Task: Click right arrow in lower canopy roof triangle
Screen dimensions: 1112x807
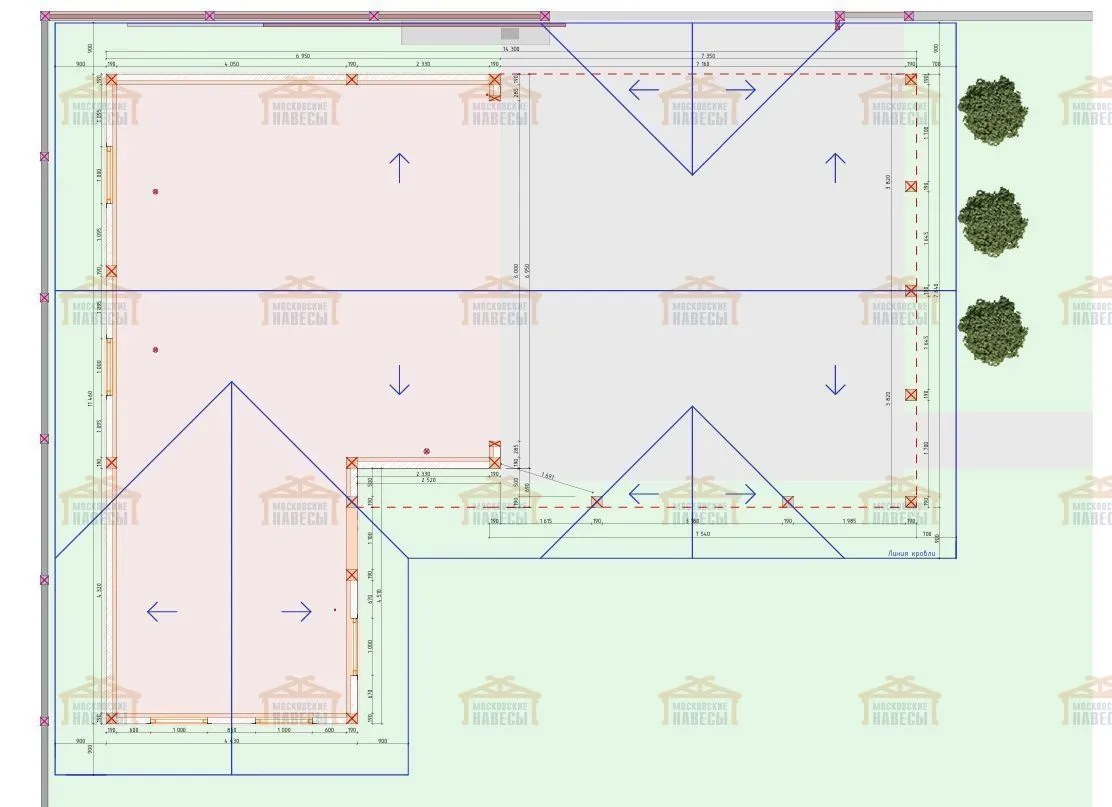Action: point(740,493)
